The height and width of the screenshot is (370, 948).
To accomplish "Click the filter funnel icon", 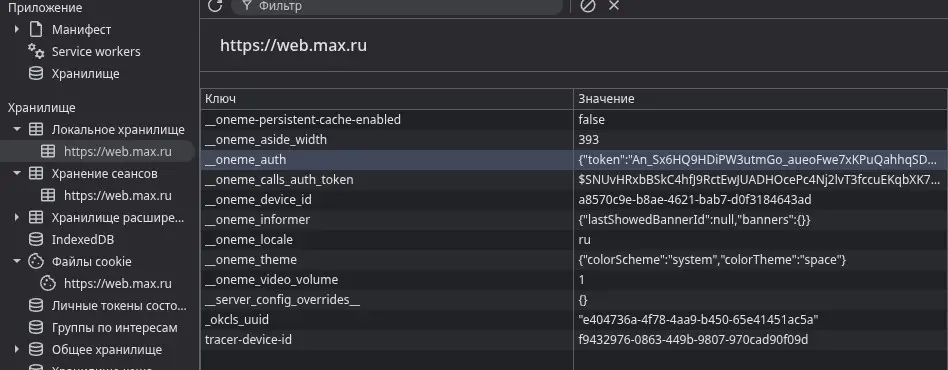I will point(246,5).
